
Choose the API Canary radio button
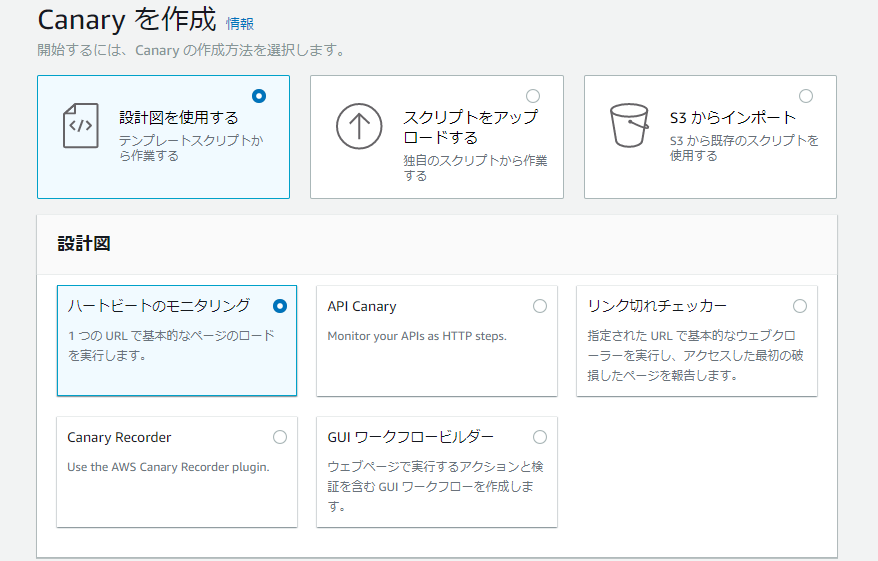(540, 306)
